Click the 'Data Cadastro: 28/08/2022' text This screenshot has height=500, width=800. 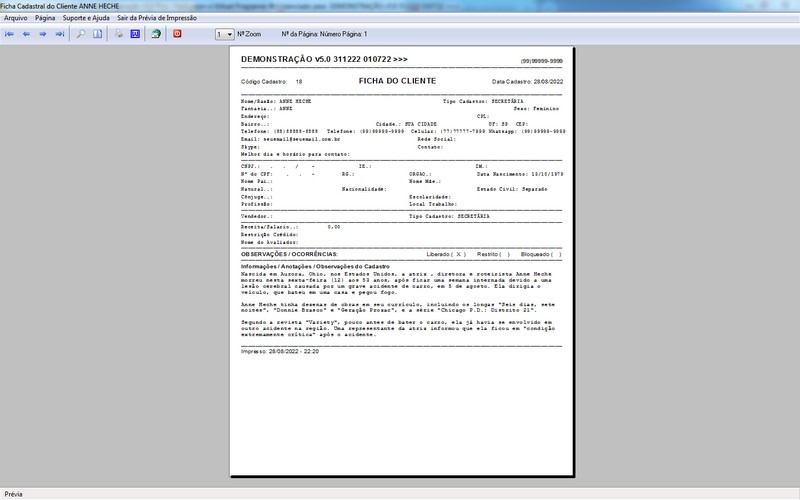pos(528,82)
